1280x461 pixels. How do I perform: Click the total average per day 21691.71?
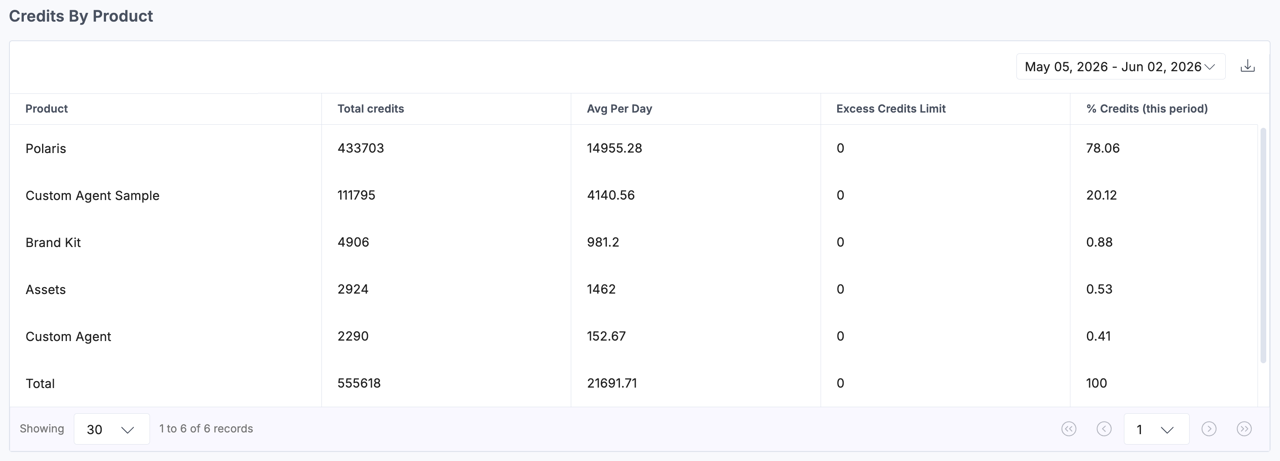click(x=612, y=383)
